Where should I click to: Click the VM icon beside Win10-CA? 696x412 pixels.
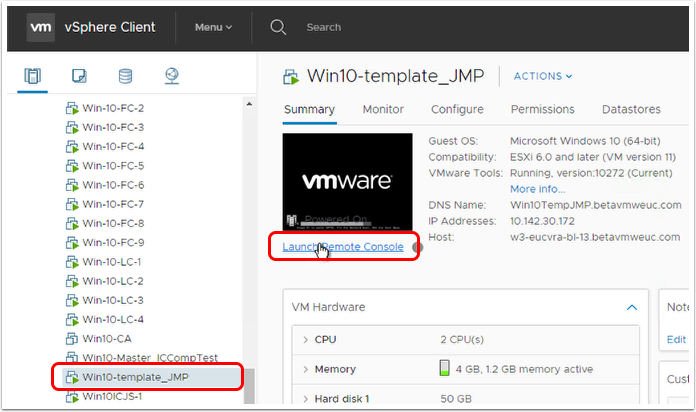tap(72, 339)
